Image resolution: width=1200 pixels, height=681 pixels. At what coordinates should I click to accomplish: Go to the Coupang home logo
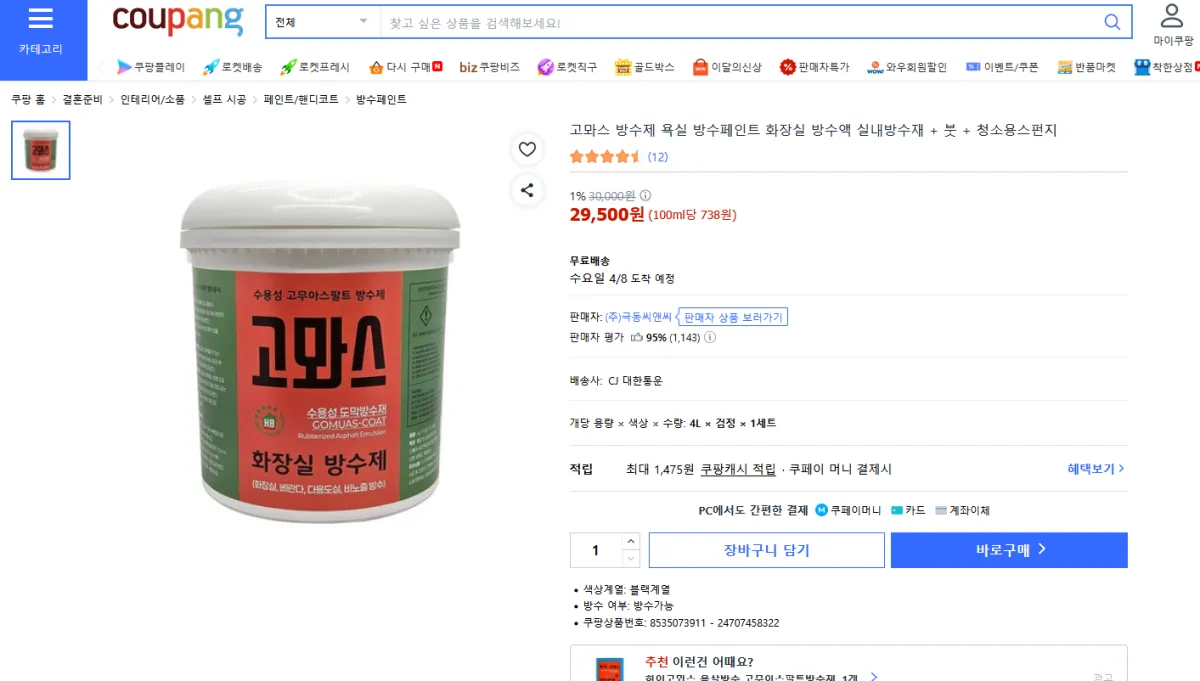[178, 20]
